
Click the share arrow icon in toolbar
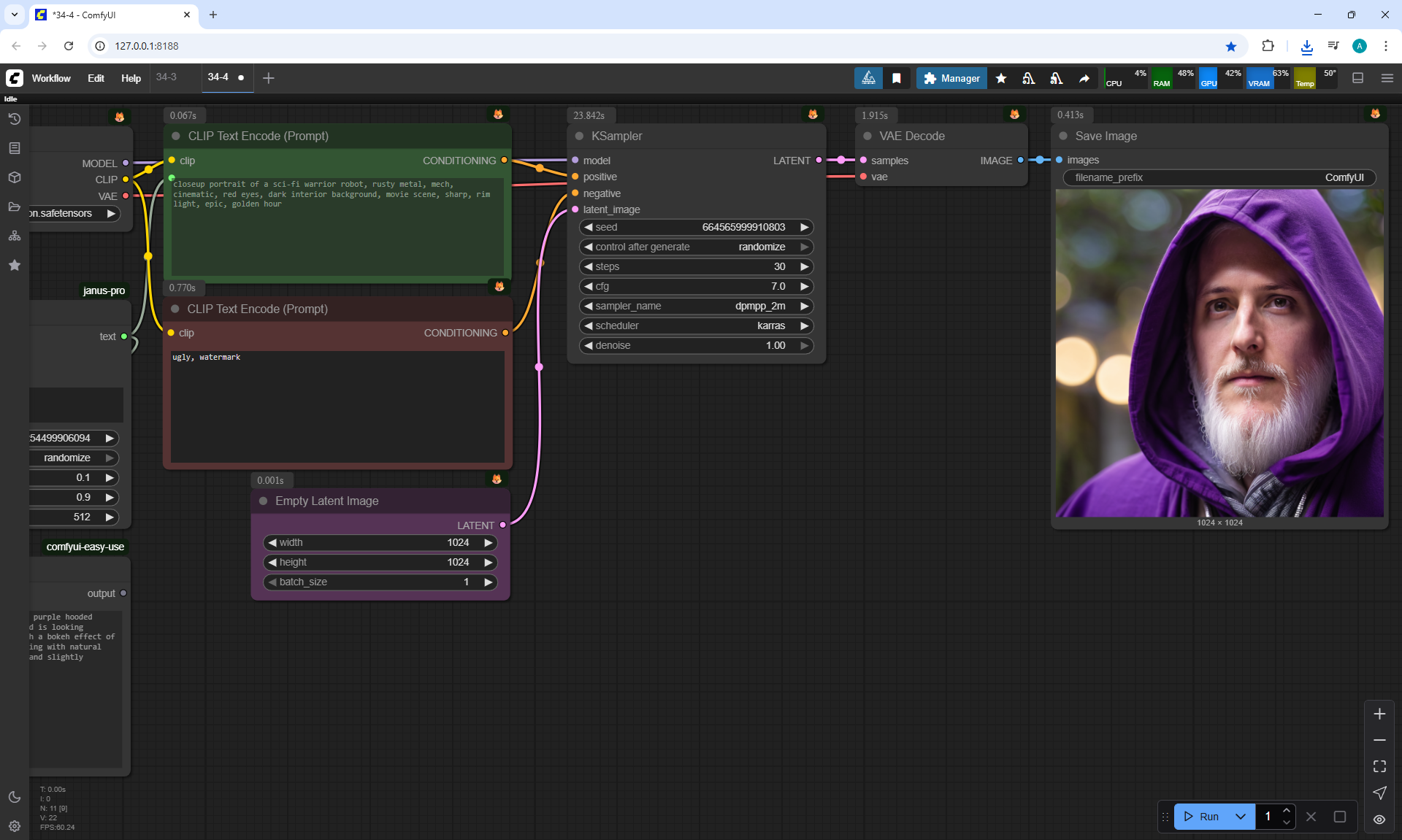pos(1084,78)
